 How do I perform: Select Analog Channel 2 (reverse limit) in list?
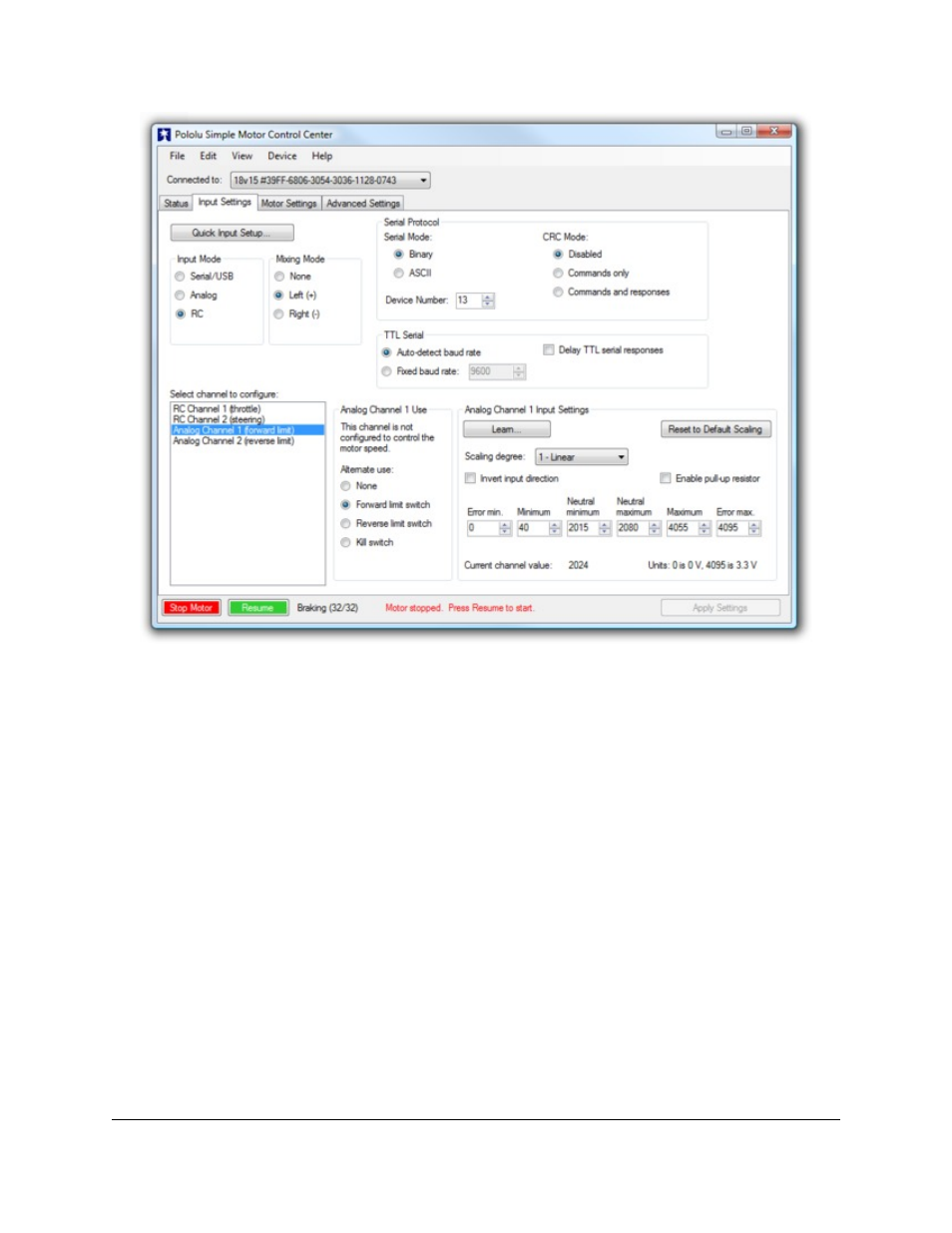pos(247,440)
